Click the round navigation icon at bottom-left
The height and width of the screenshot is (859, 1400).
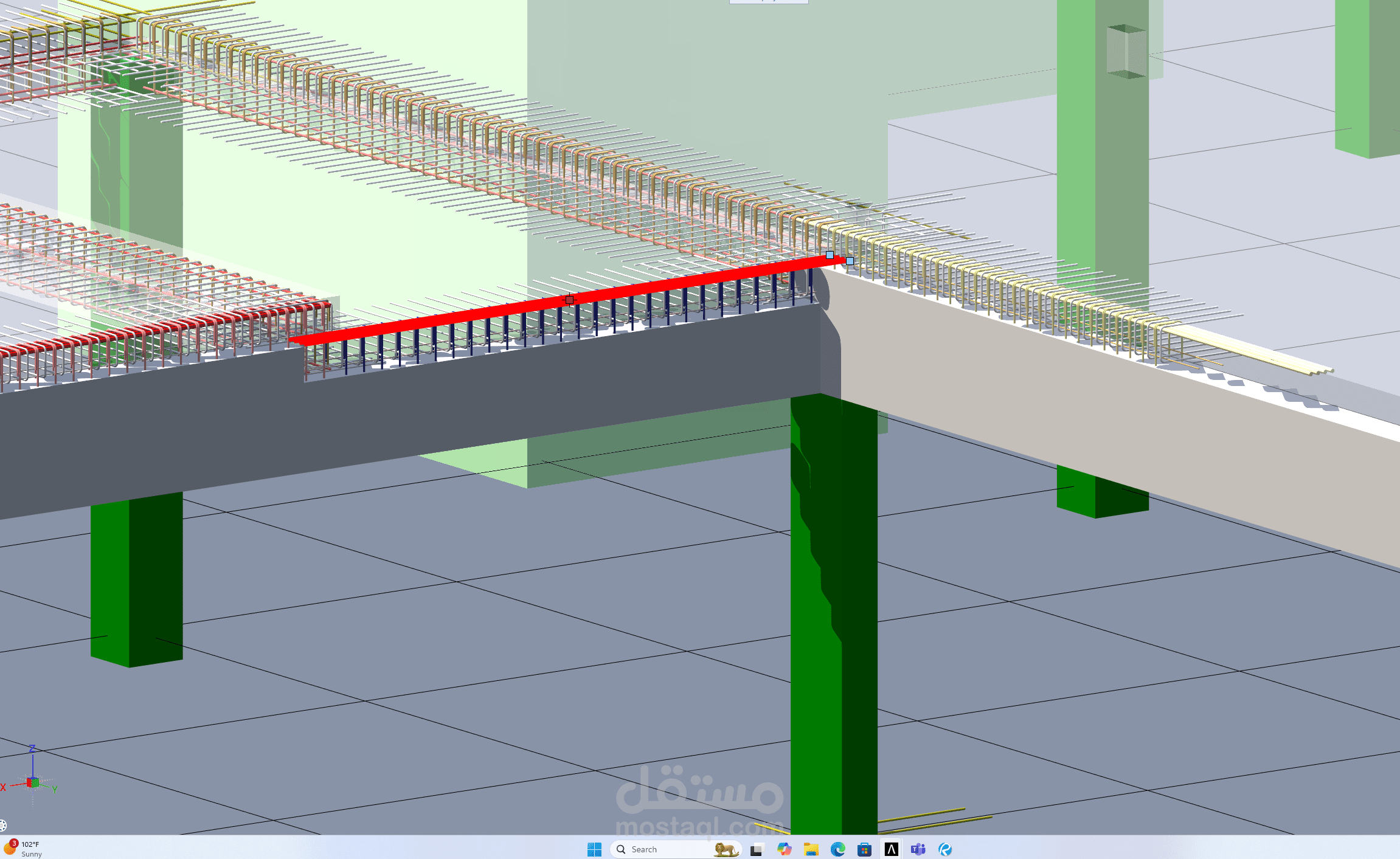(2, 825)
